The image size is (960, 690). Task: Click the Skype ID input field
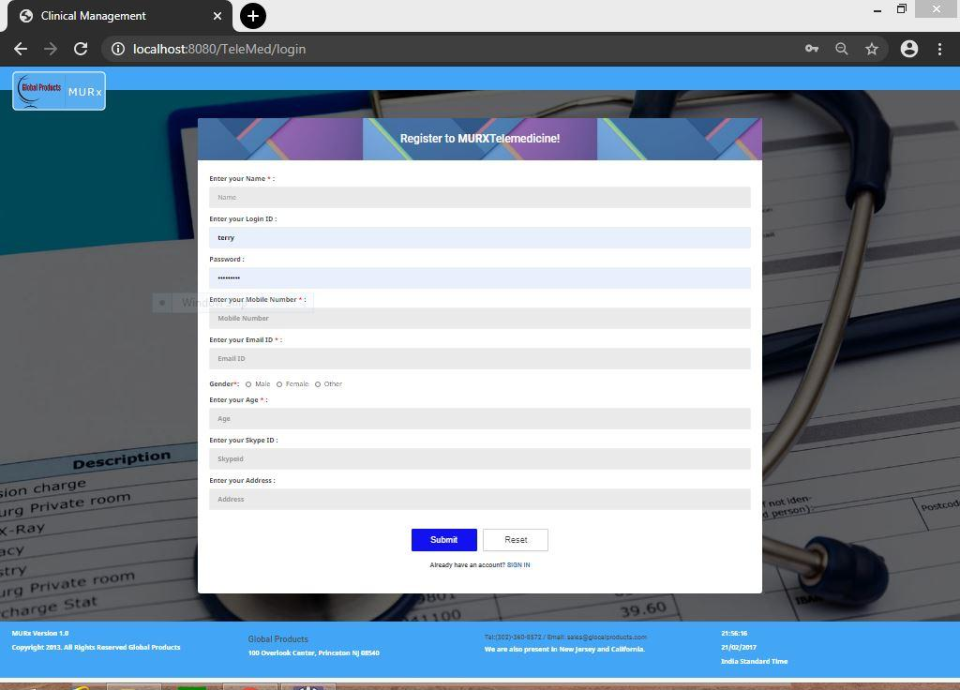[480, 459]
